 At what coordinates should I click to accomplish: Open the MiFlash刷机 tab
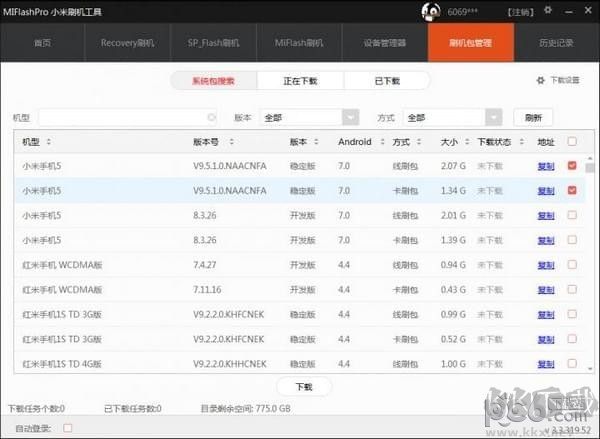299,43
